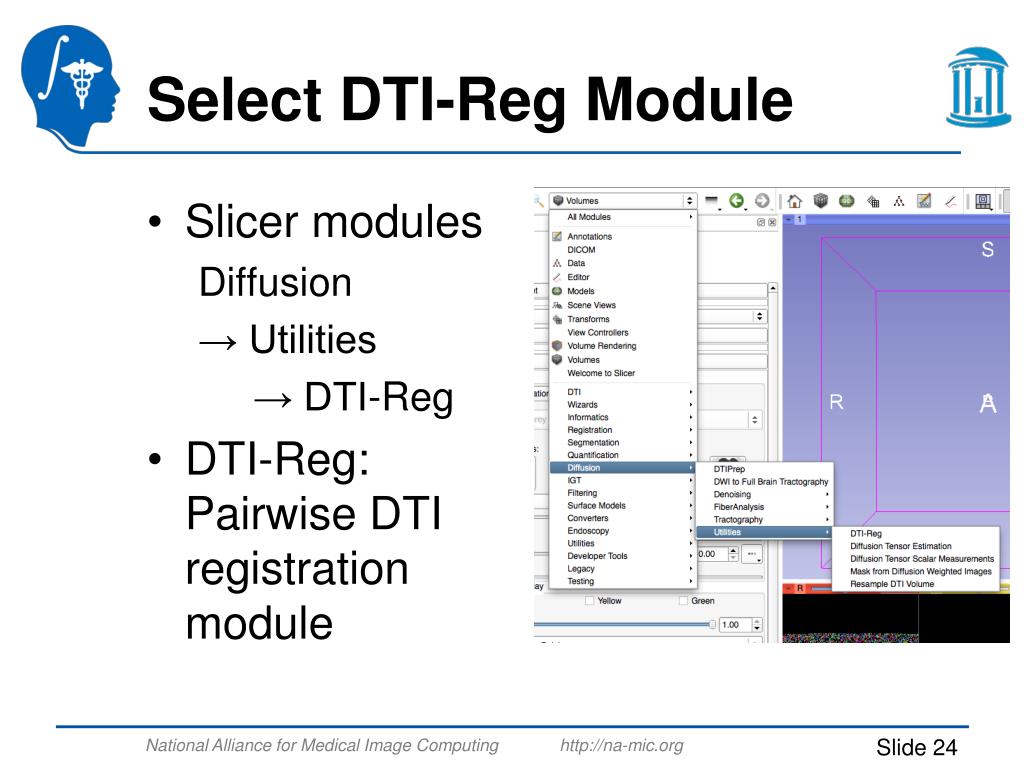Expand the FiberAnalysis submenu
The height and width of the screenshot is (768, 1024).
765,507
